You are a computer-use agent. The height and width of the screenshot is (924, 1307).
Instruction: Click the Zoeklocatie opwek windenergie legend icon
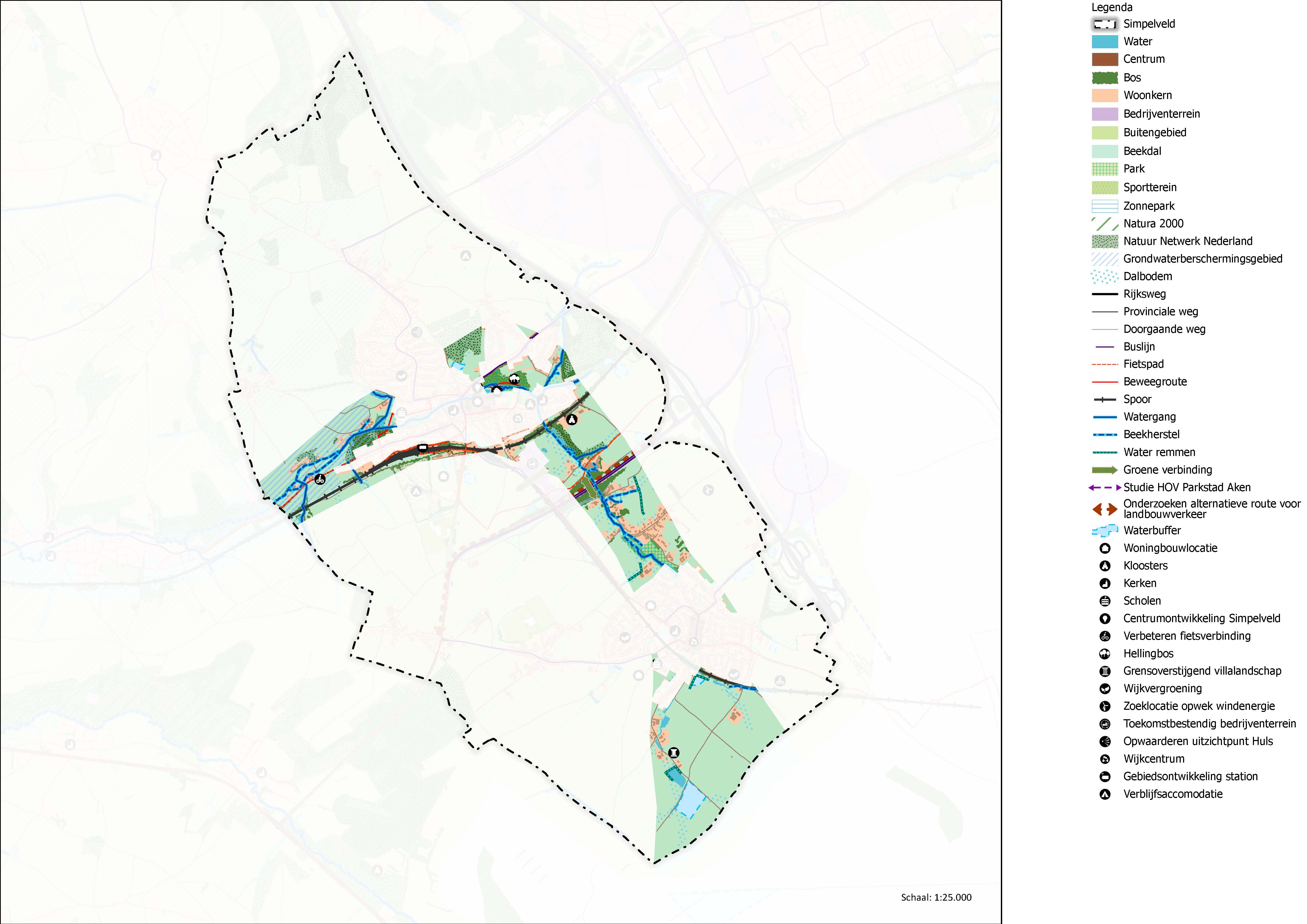(x=1105, y=706)
